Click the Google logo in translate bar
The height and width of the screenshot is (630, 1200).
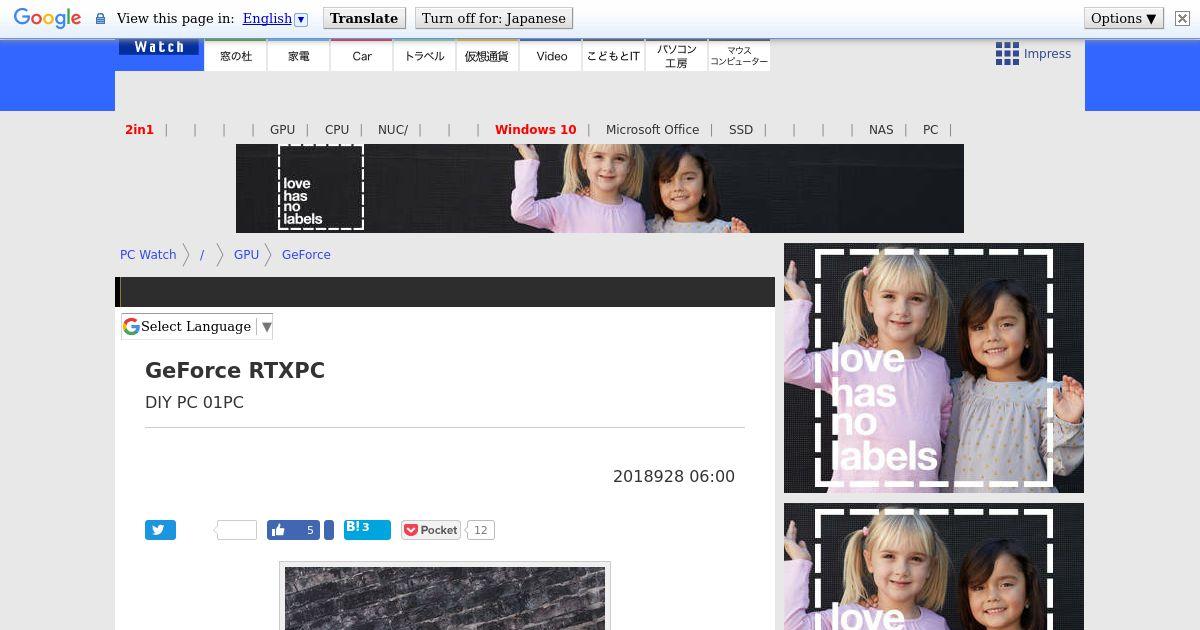[x=47, y=19]
